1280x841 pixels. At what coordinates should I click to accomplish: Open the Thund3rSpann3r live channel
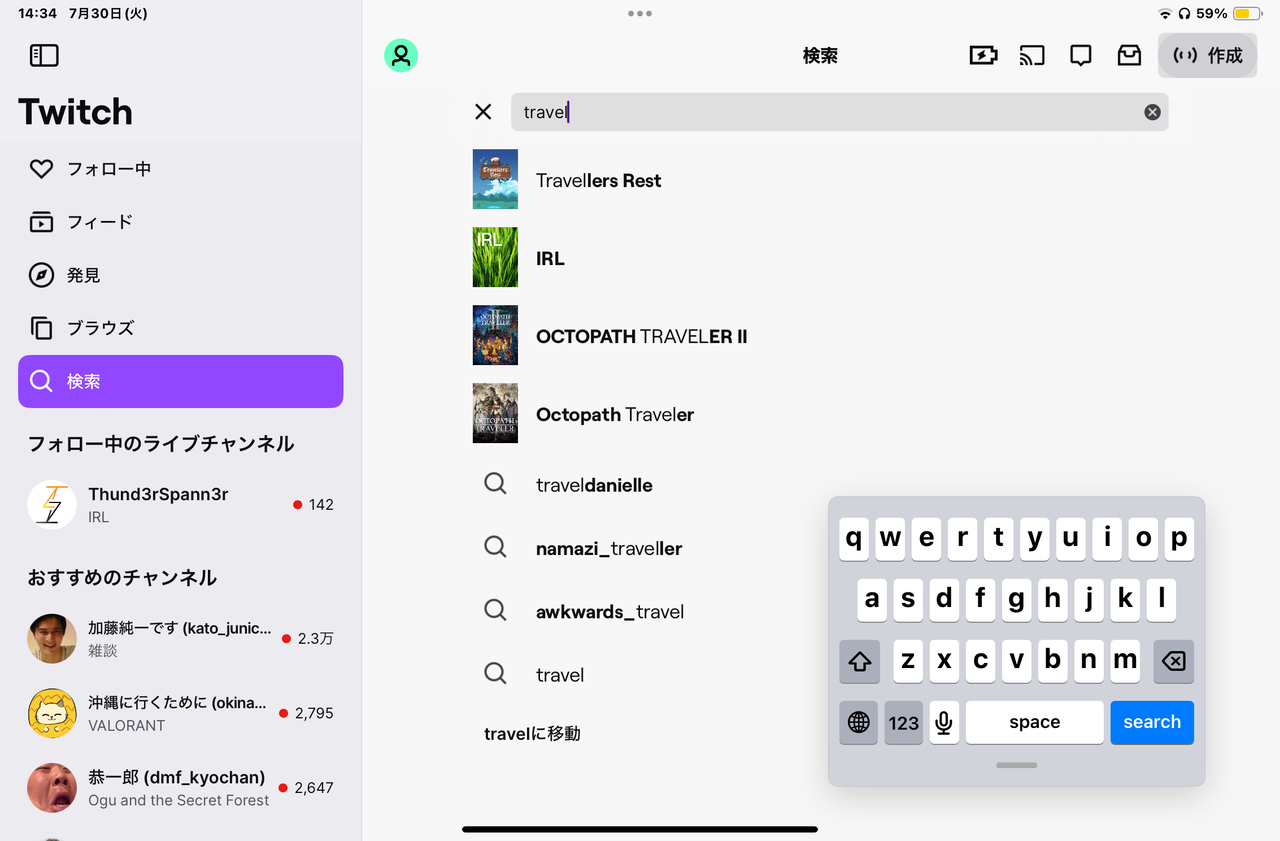click(x=181, y=505)
